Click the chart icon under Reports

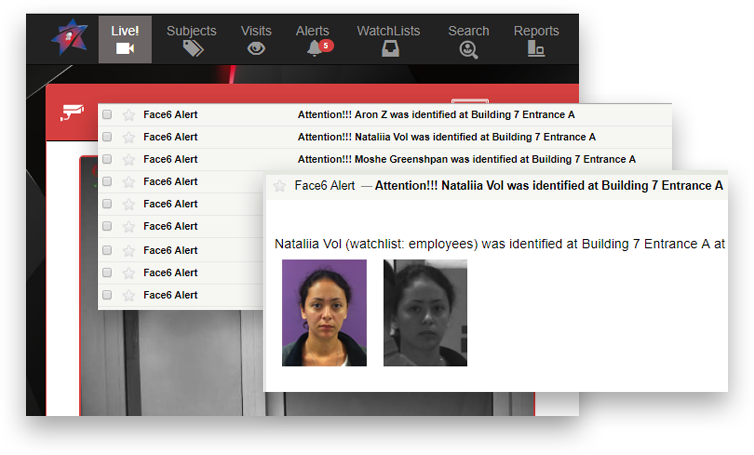click(536, 49)
